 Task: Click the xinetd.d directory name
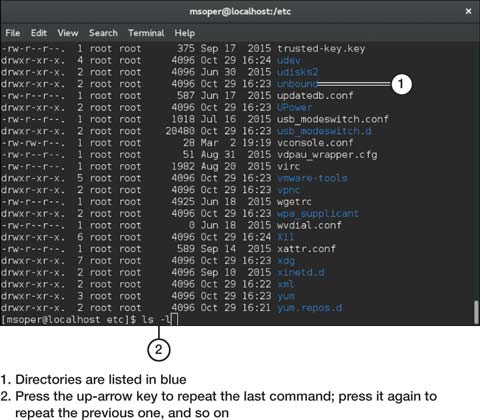[x=301, y=272]
